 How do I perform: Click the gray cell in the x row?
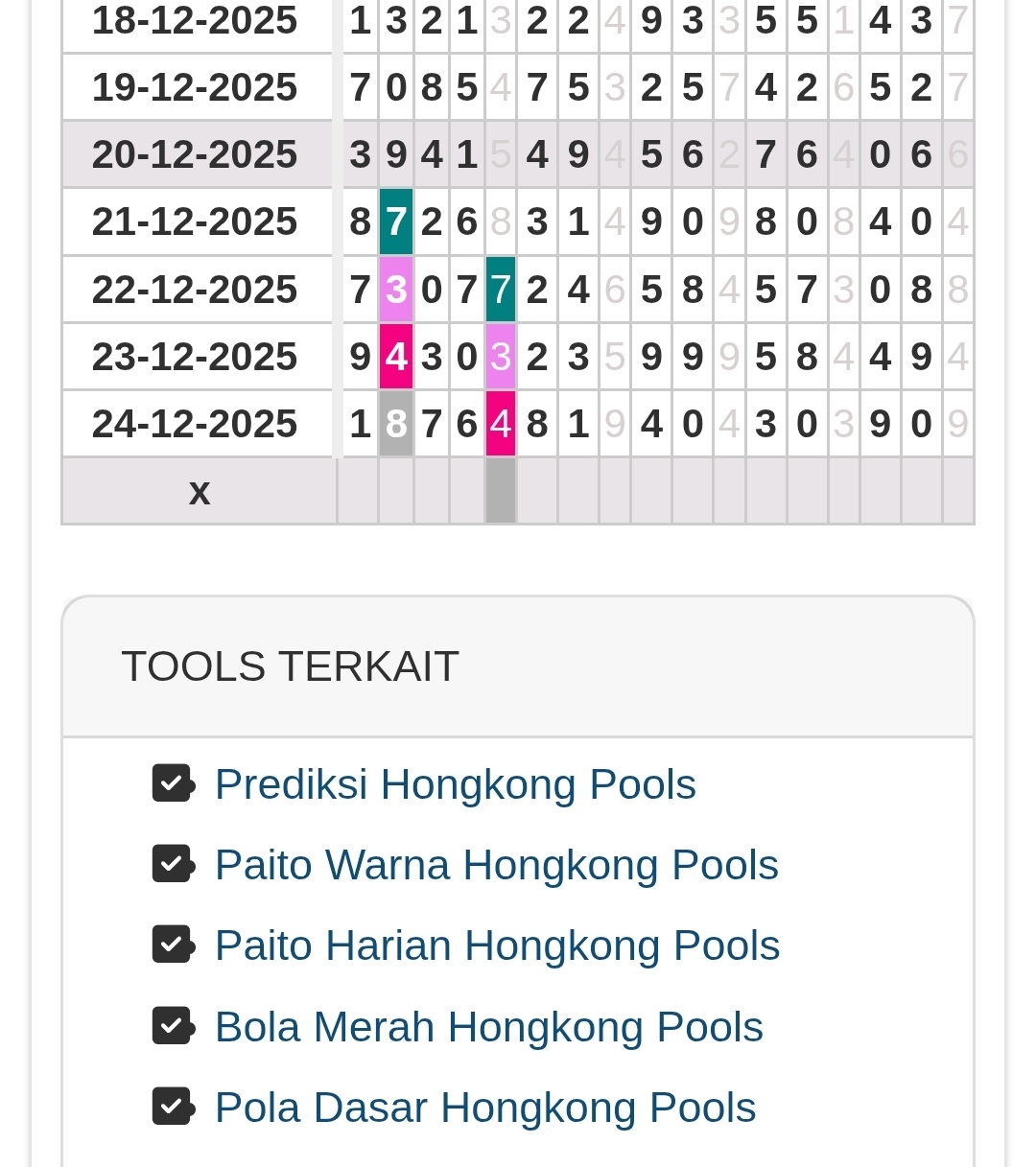[501, 491]
